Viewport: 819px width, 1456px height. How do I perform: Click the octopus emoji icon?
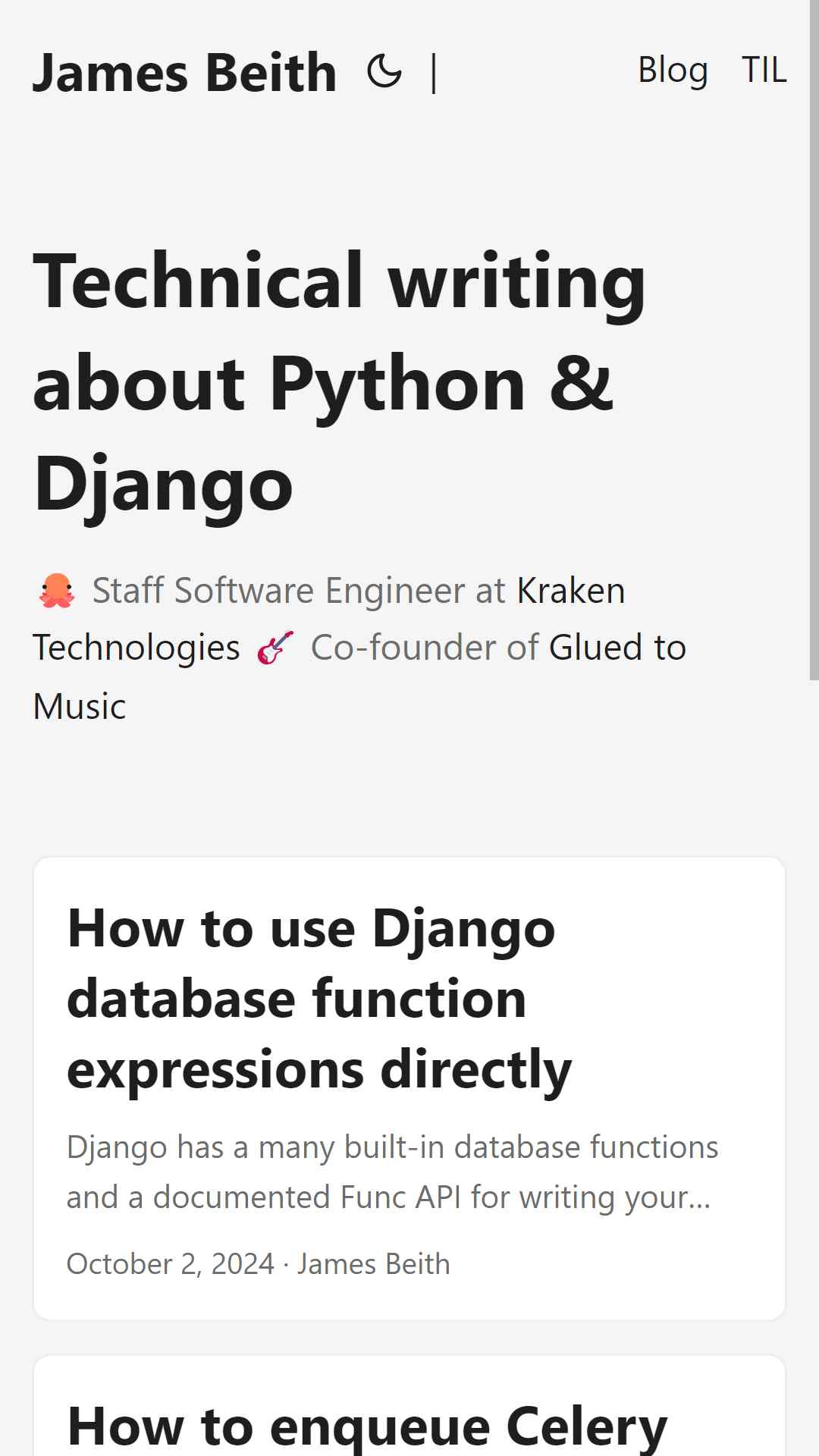click(x=57, y=591)
